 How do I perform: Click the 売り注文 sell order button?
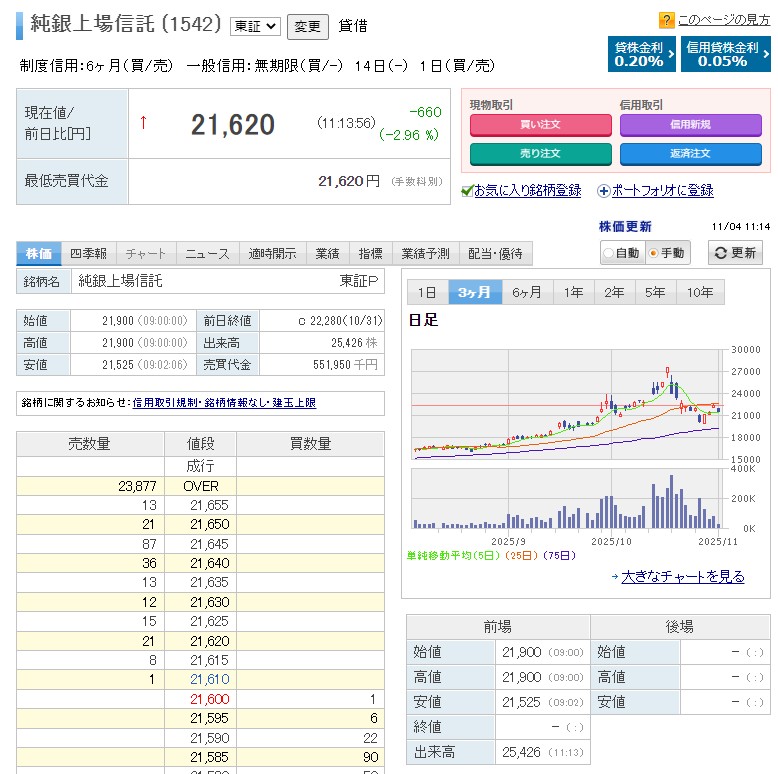pyautogui.click(x=540, y=153)
